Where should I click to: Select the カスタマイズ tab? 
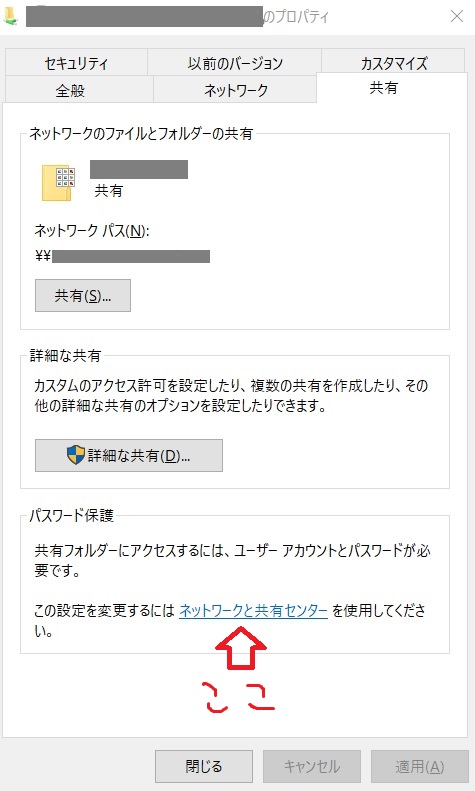(x=393, y=63)
